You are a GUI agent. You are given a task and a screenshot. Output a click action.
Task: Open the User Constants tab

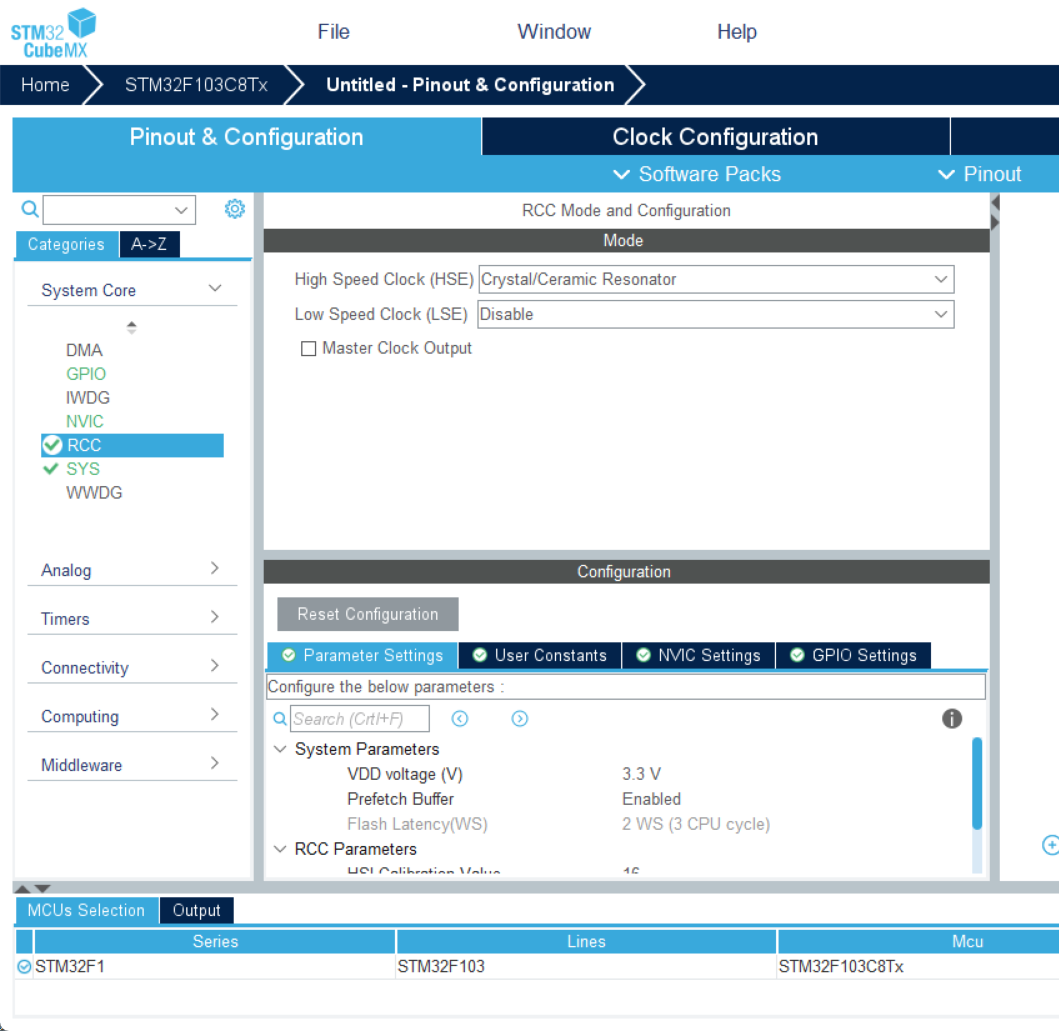click(x=540, y=655)
